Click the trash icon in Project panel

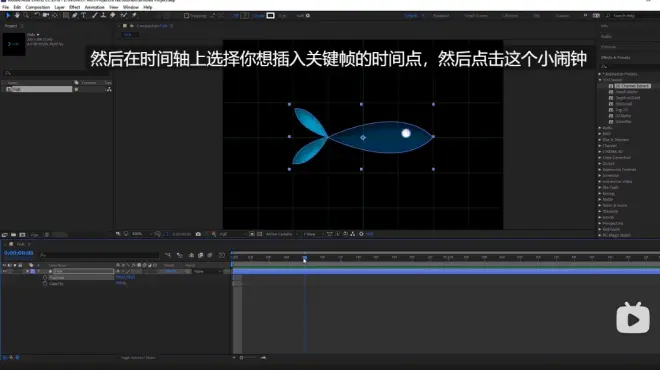pyautogui.click(x=47, y=235)
